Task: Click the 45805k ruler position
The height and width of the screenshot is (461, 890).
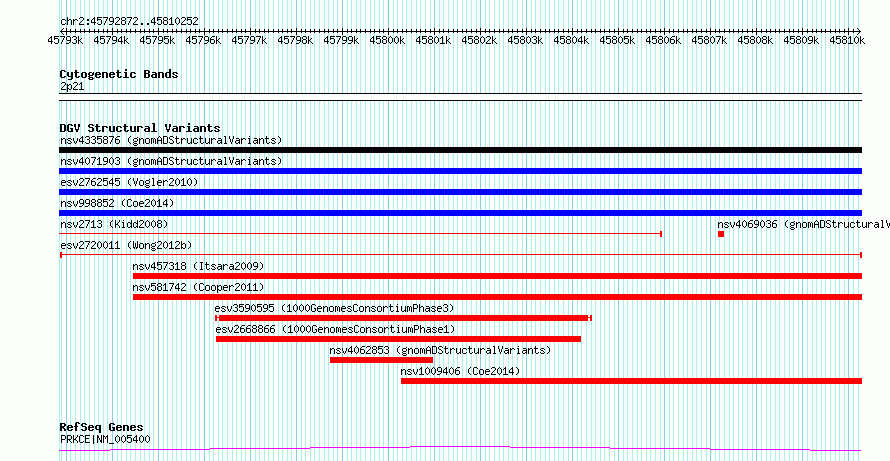Action: [x=618, y=40]
